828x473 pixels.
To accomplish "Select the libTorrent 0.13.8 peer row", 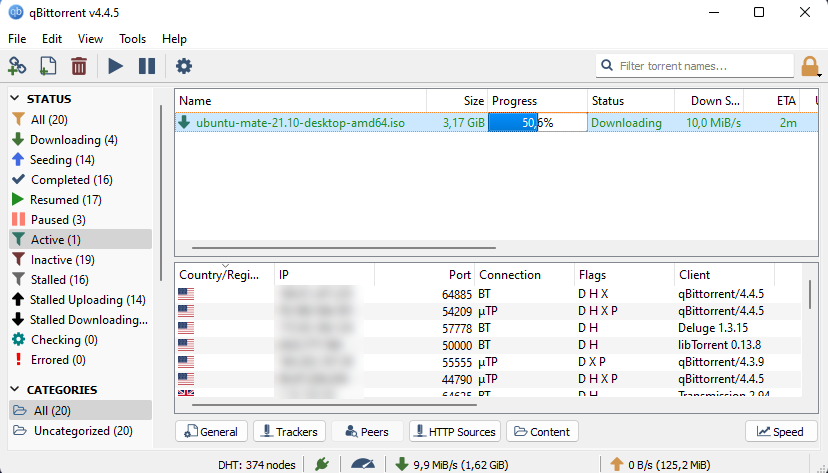I will (x=488, y=345).
